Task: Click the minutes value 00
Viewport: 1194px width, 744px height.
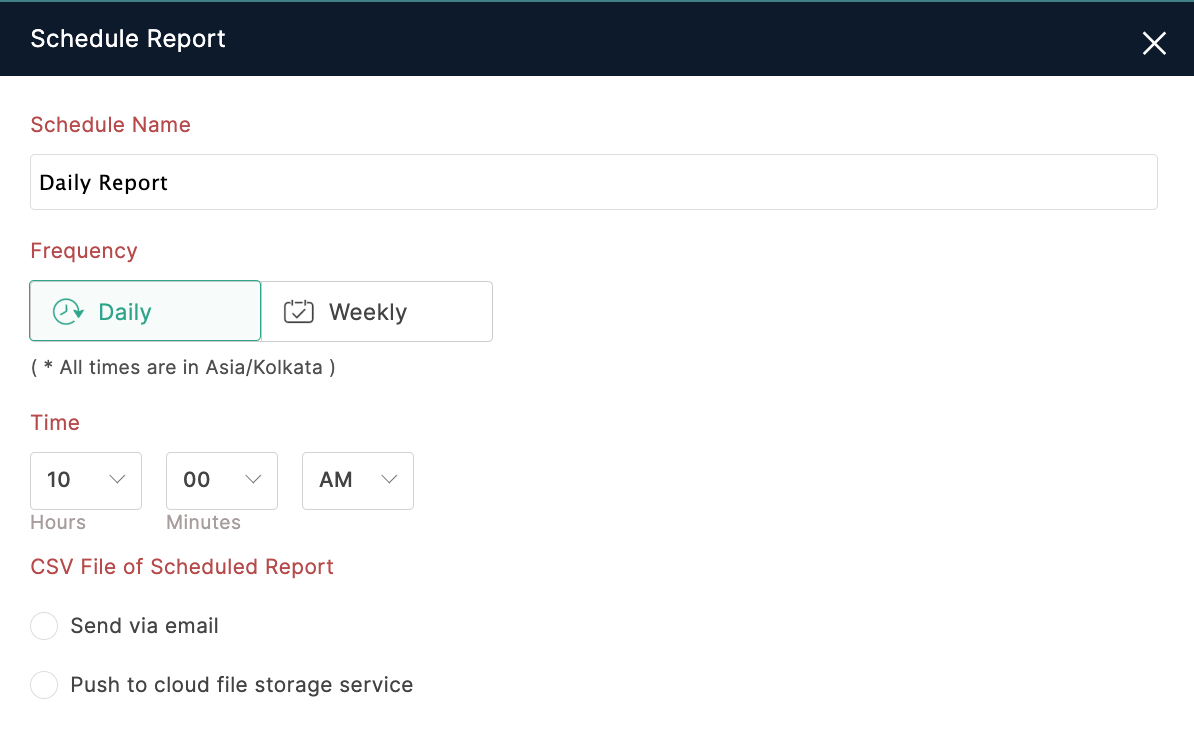Action: [x=197, y=480]
